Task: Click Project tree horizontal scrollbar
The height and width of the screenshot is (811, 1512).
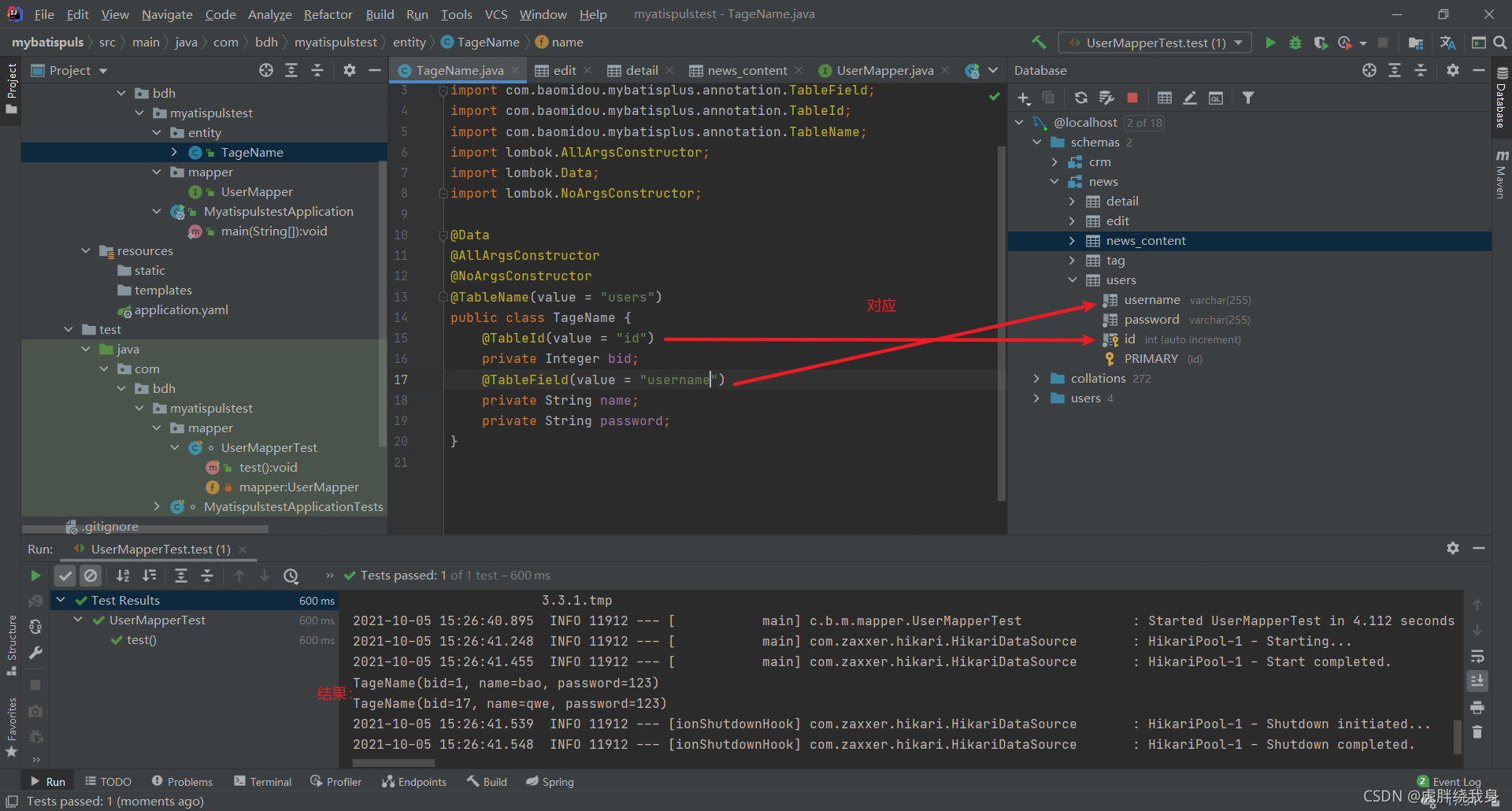Action: pos(145,529)
